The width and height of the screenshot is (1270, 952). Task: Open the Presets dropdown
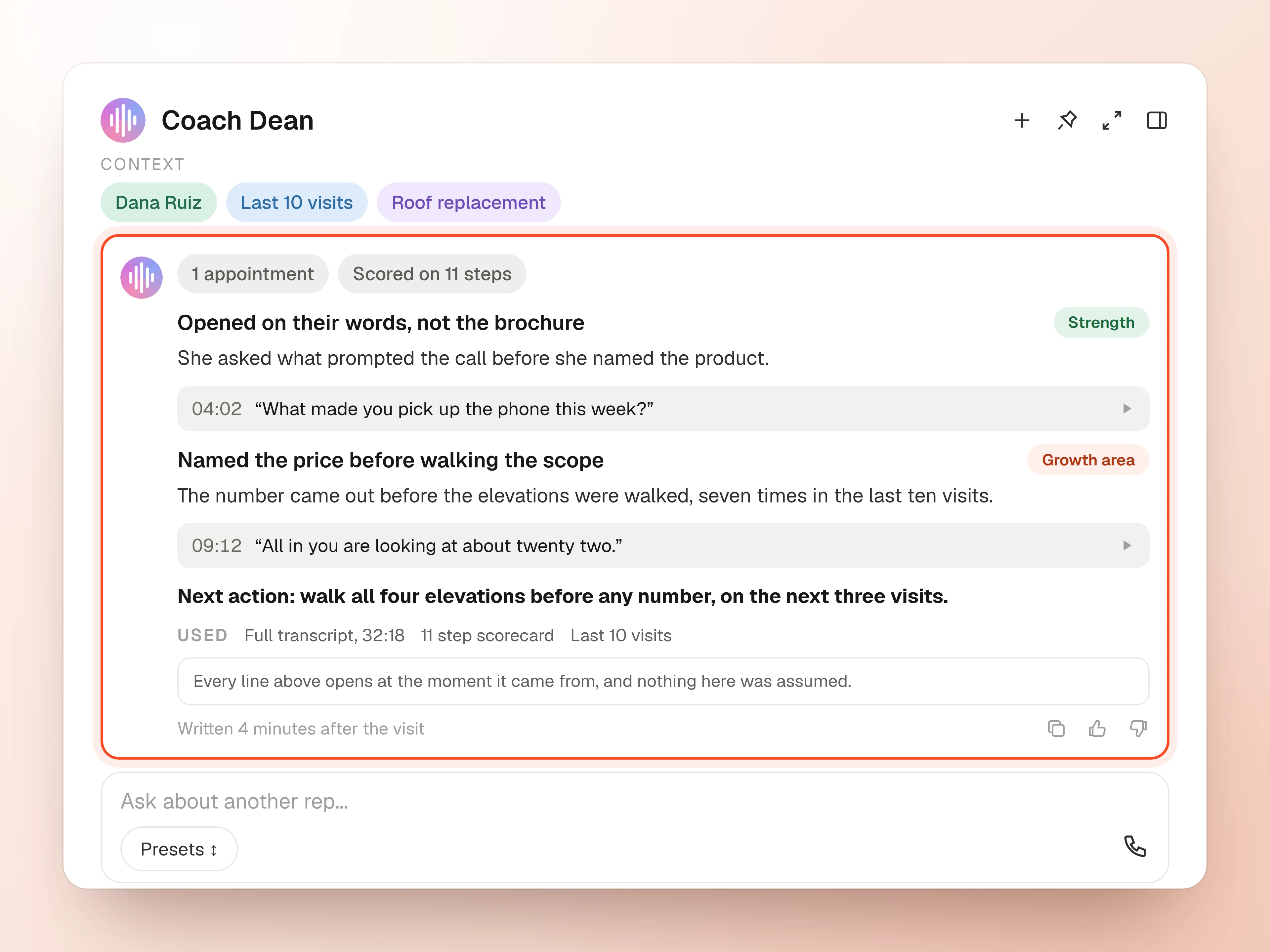tap(179, 849)
